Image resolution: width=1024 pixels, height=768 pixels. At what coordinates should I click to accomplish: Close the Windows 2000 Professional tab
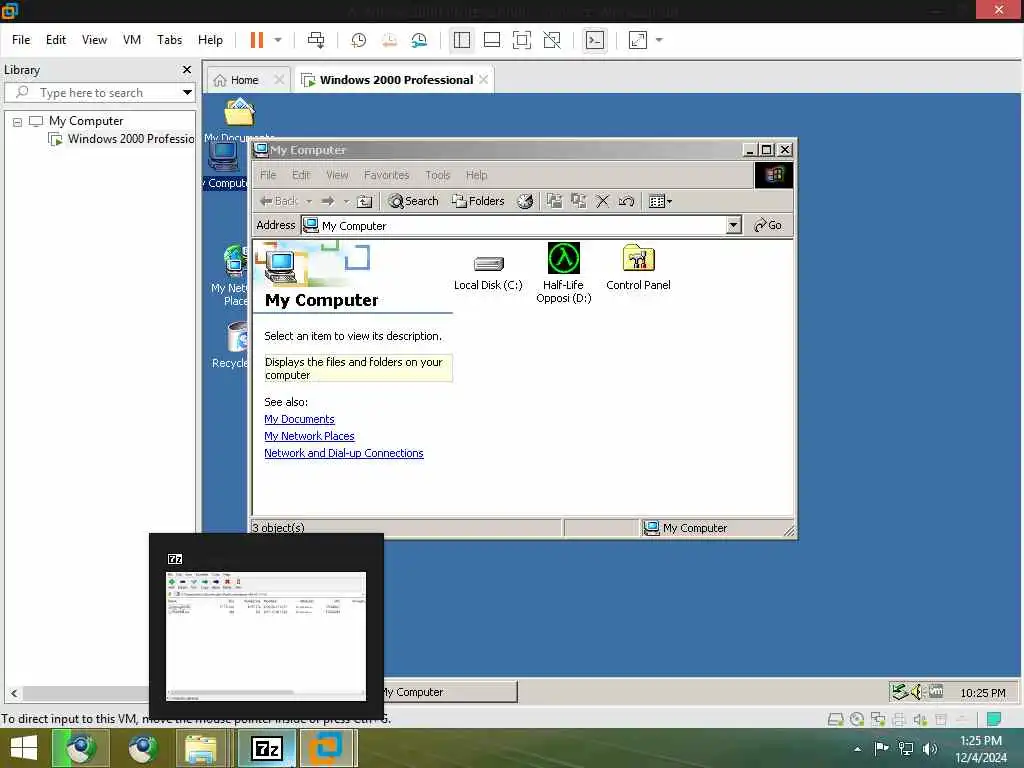coord(483,80)
